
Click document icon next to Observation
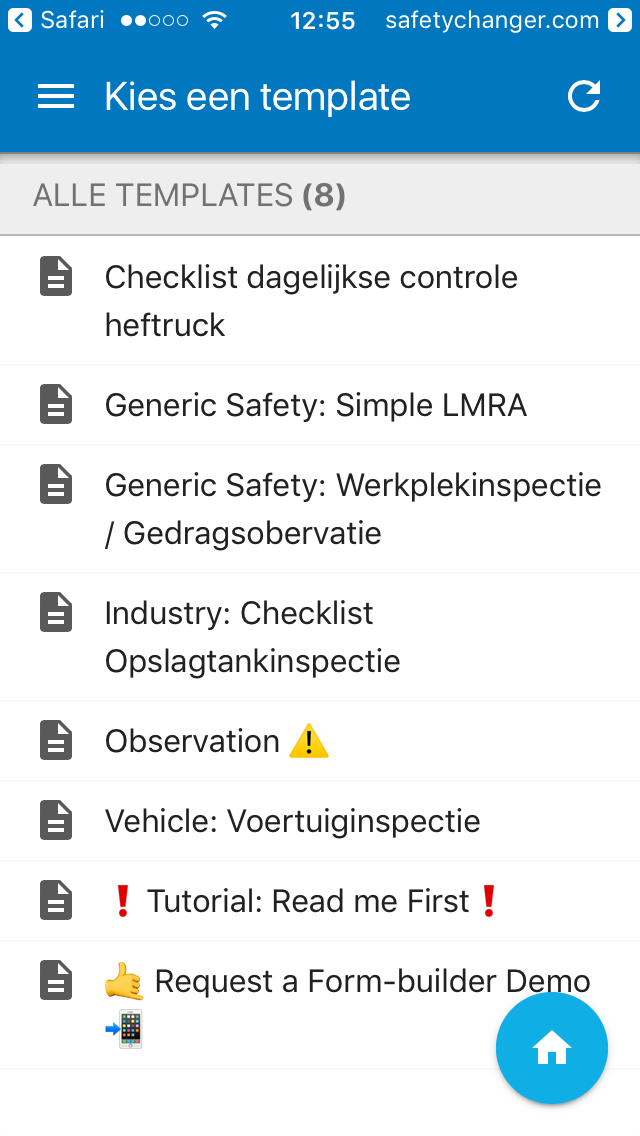point(56,741)
